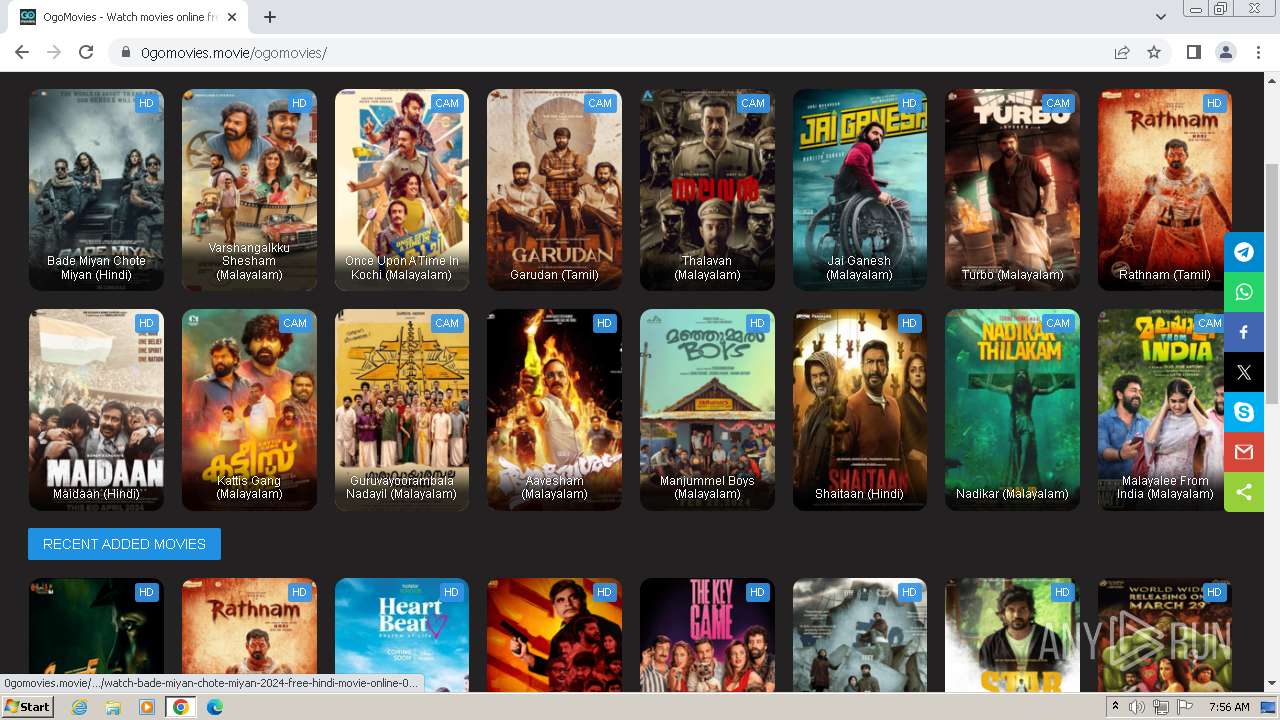Open Rathnam poster in recent added row

pos(249,635)
